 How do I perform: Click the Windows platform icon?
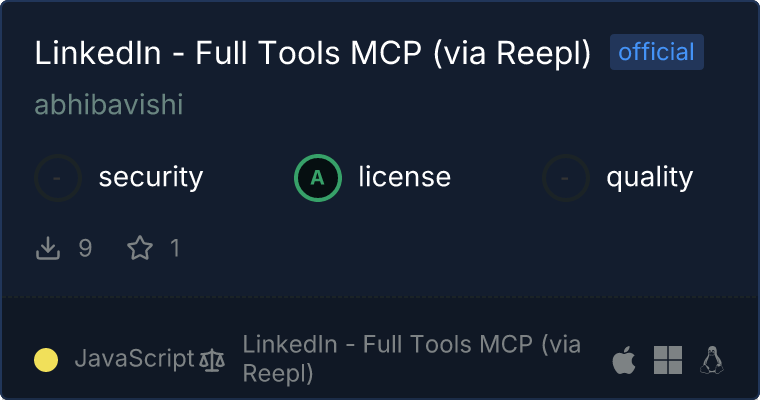668,360
